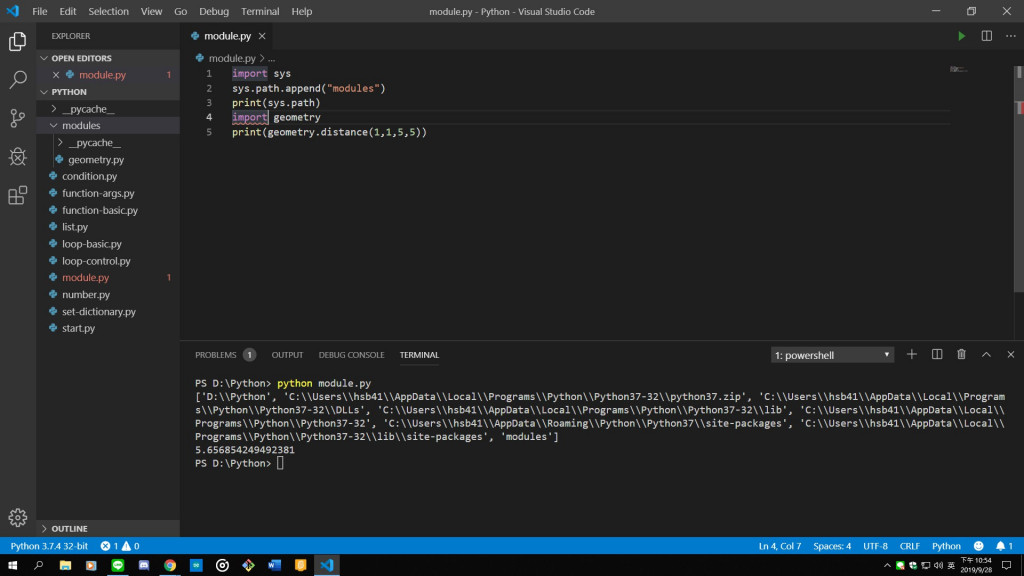
Task: Switch to the Debug Console tab
Action: (x=351, y=355)
